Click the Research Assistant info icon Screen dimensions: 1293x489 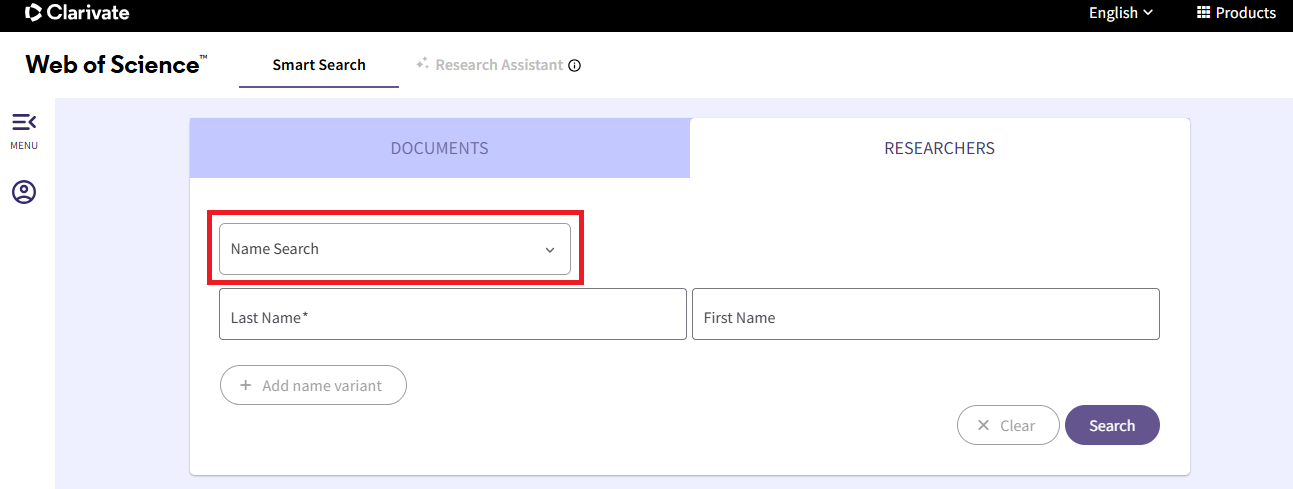pyautogui.click(x=574, y=66)
